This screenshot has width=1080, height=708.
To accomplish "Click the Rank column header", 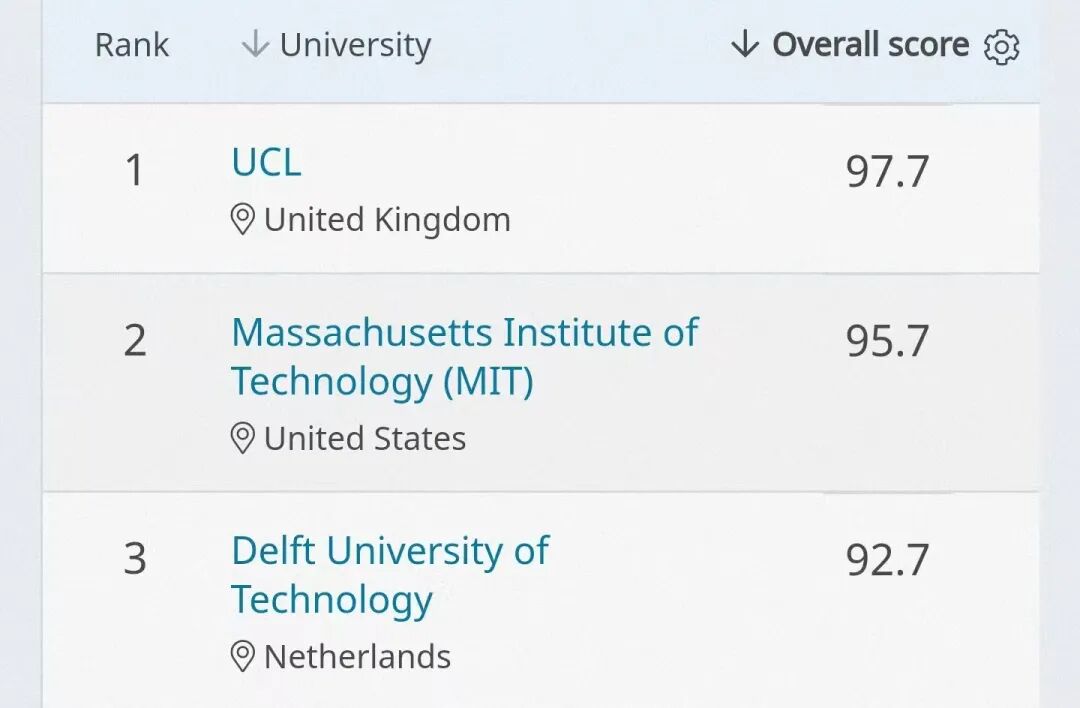I will [x=132, y=45].
